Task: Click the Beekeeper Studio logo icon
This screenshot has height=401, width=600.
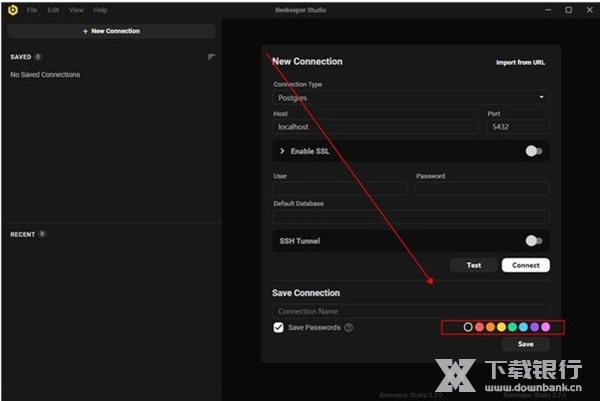Action: pos(12,9)
